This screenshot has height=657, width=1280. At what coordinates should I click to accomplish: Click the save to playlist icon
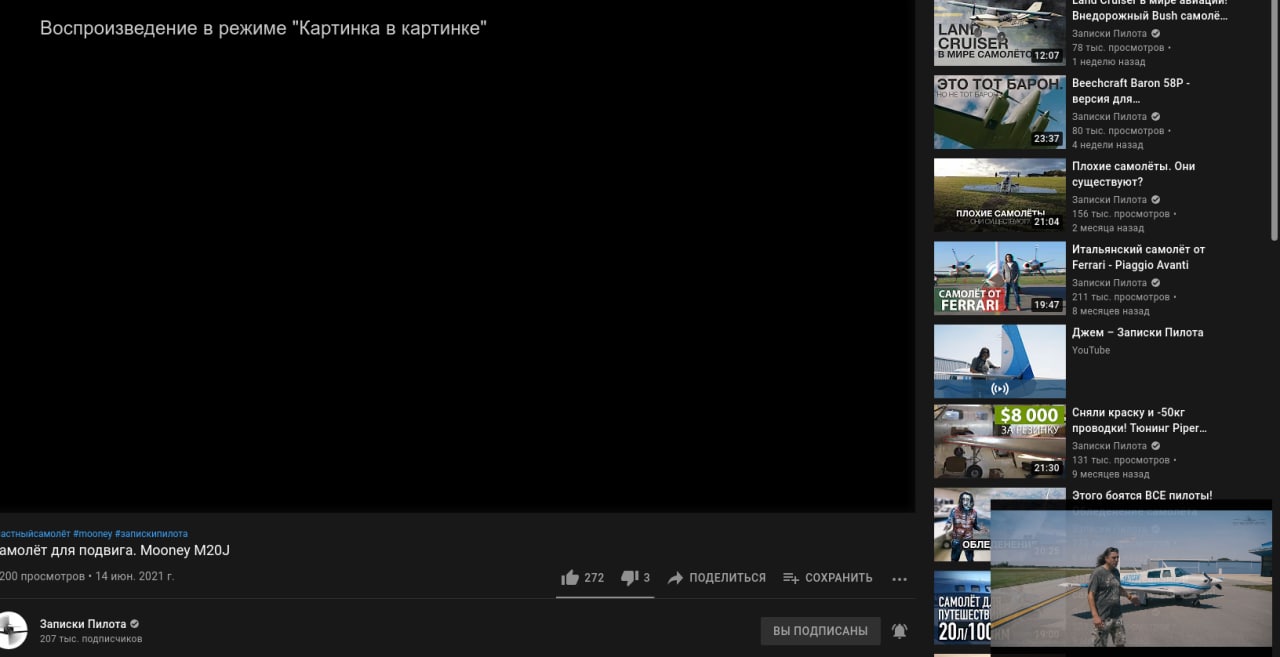pos(791,578)
